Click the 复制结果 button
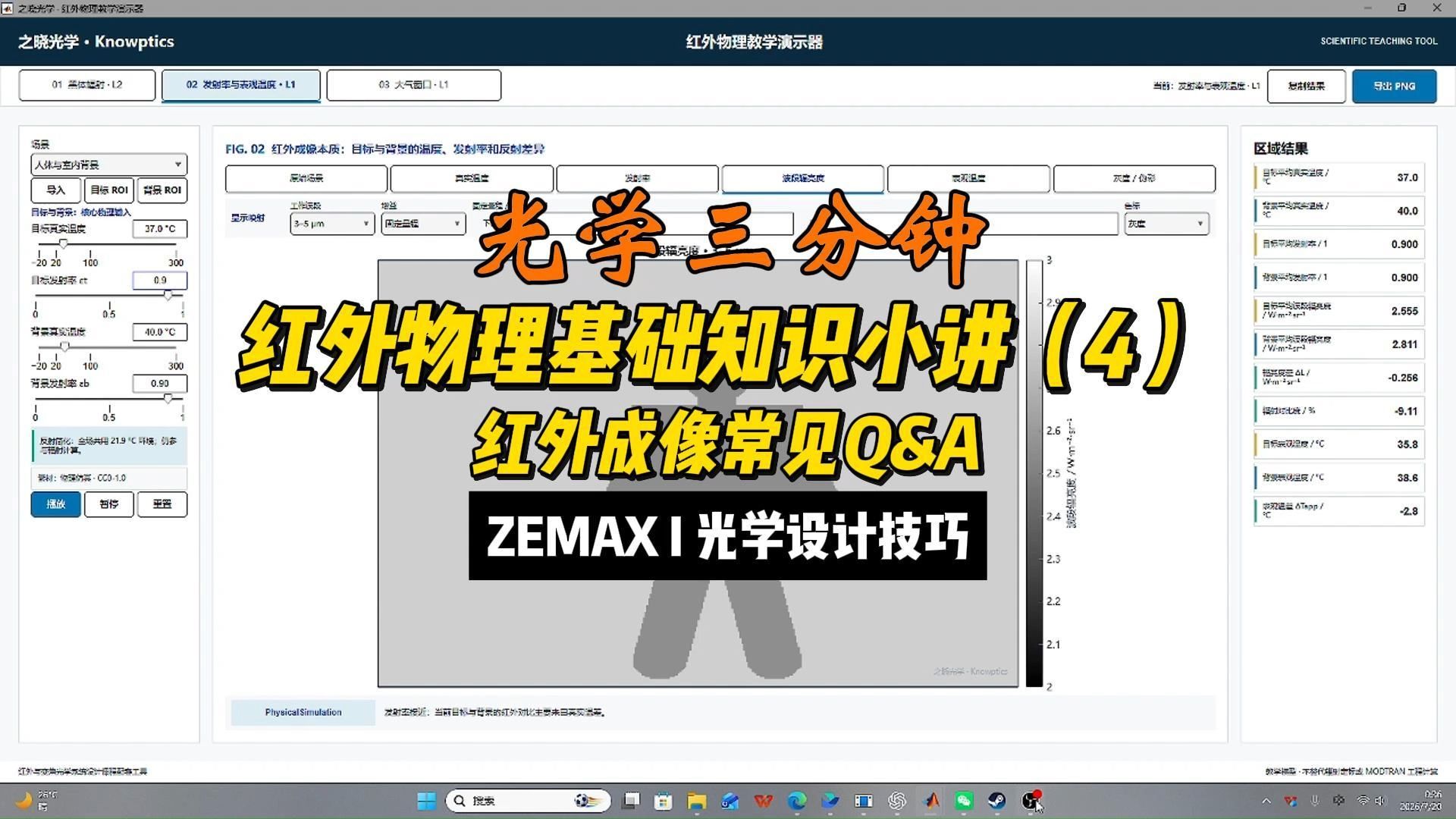 pyautogui.click(x=1307, y=86)
